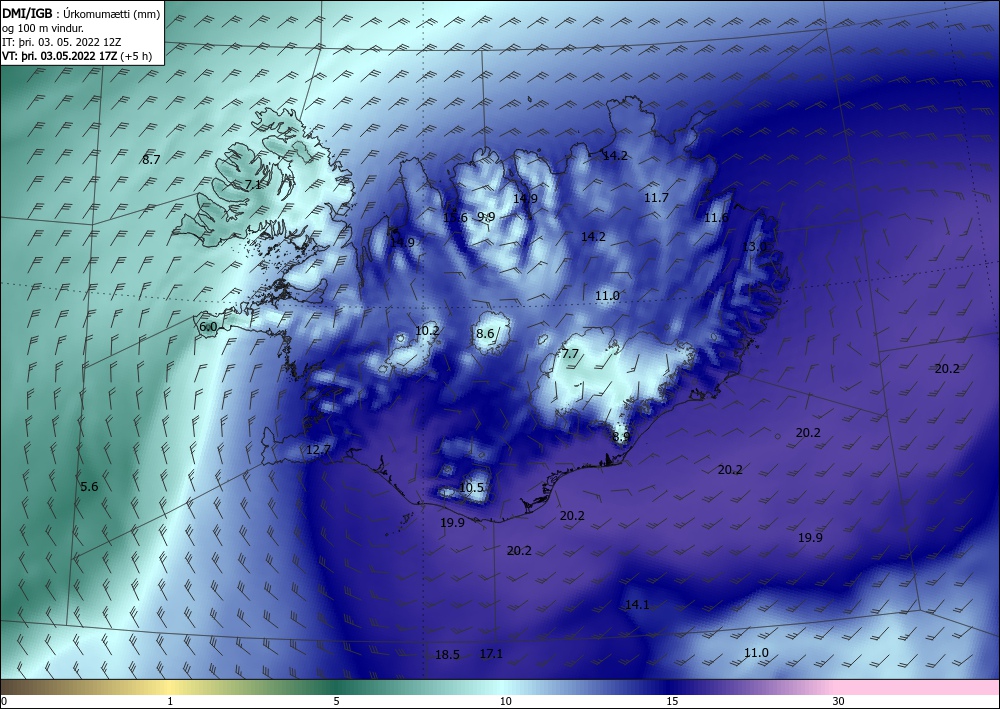1000x709 pixels.
Task: Click the 10.2 value on the glacier
Action: coord(427,331)
